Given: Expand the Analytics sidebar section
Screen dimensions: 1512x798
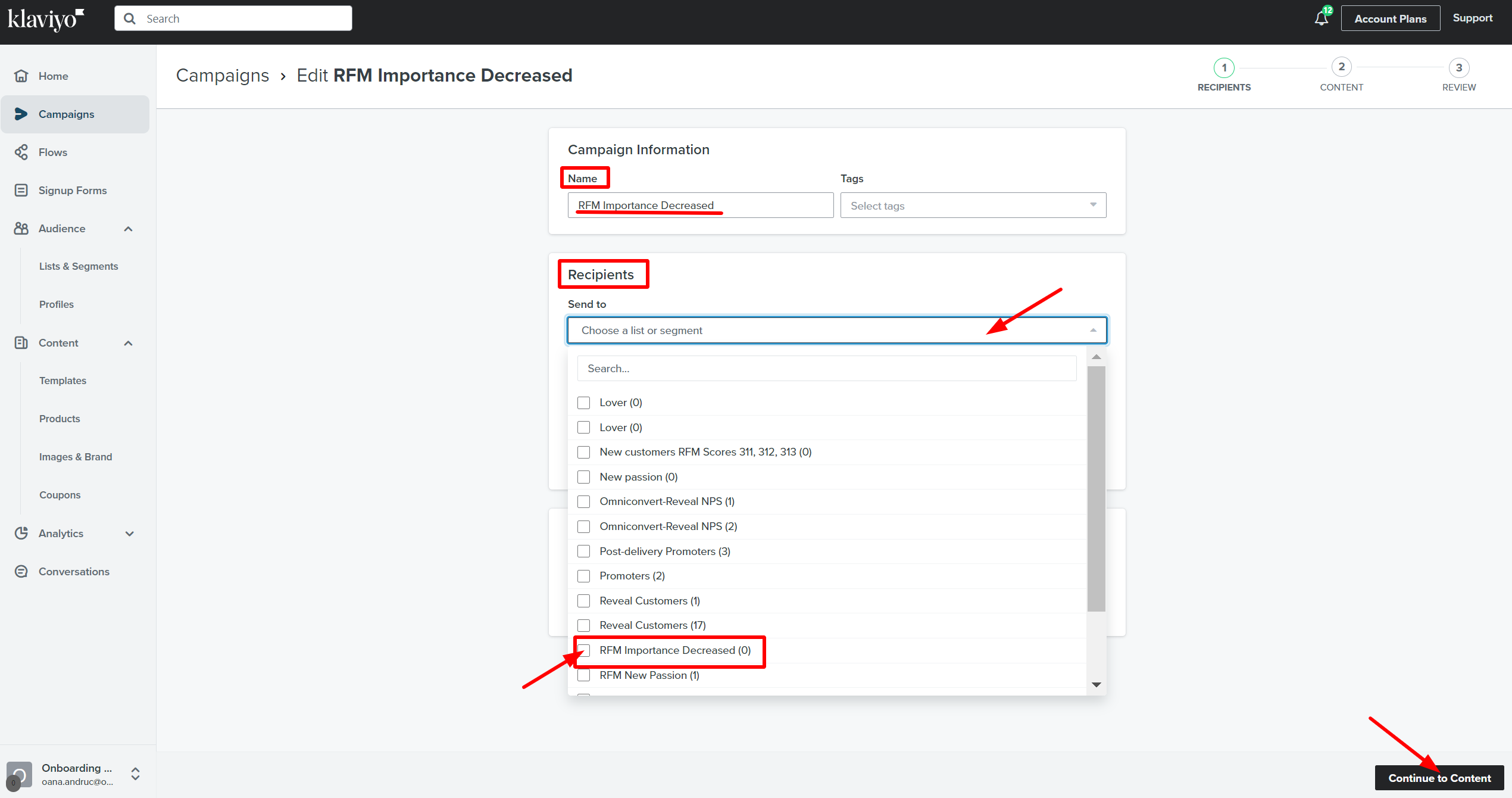Looking at the screenshot, I should click(x=129, y=534).
